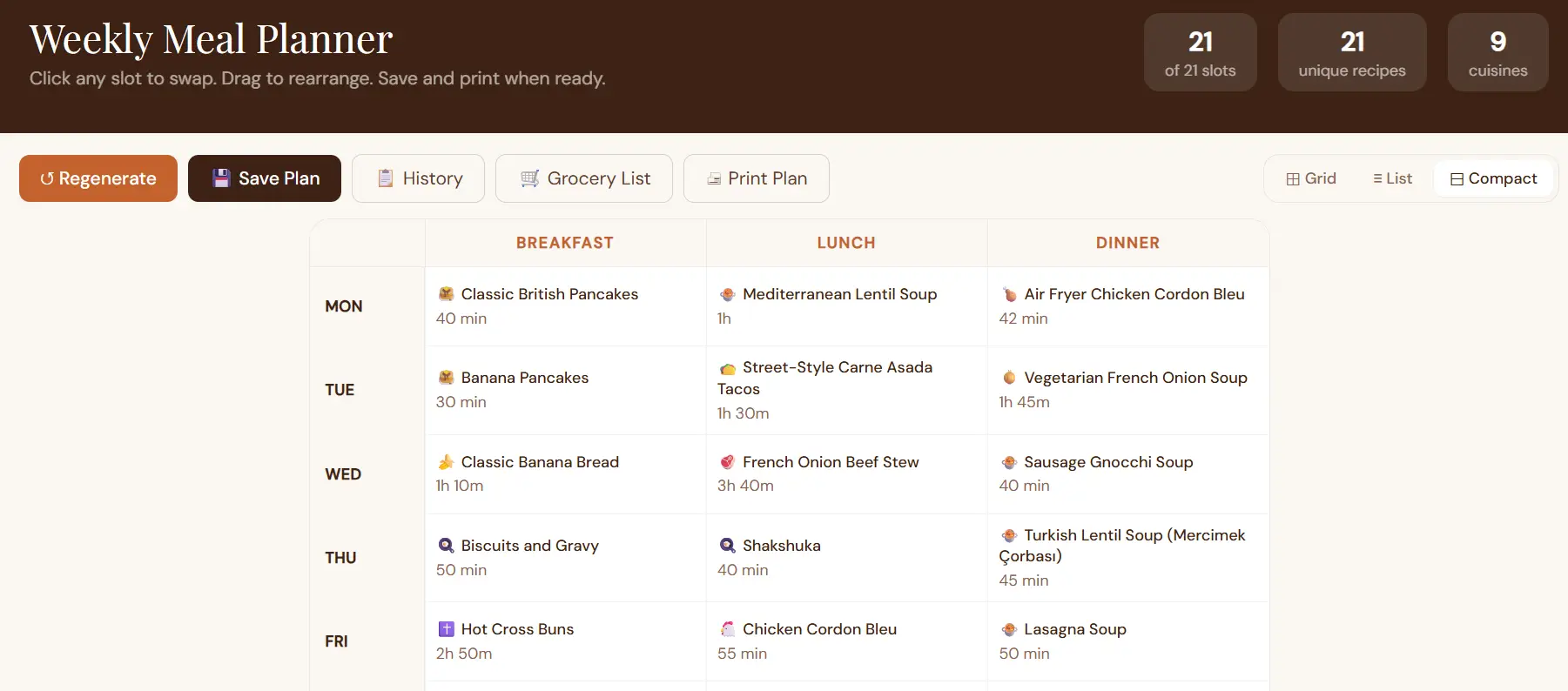Screen dimensions: 1568x691
Task: Click the pan icon beside Biscuits and Gravy
Action: (446, 546)
